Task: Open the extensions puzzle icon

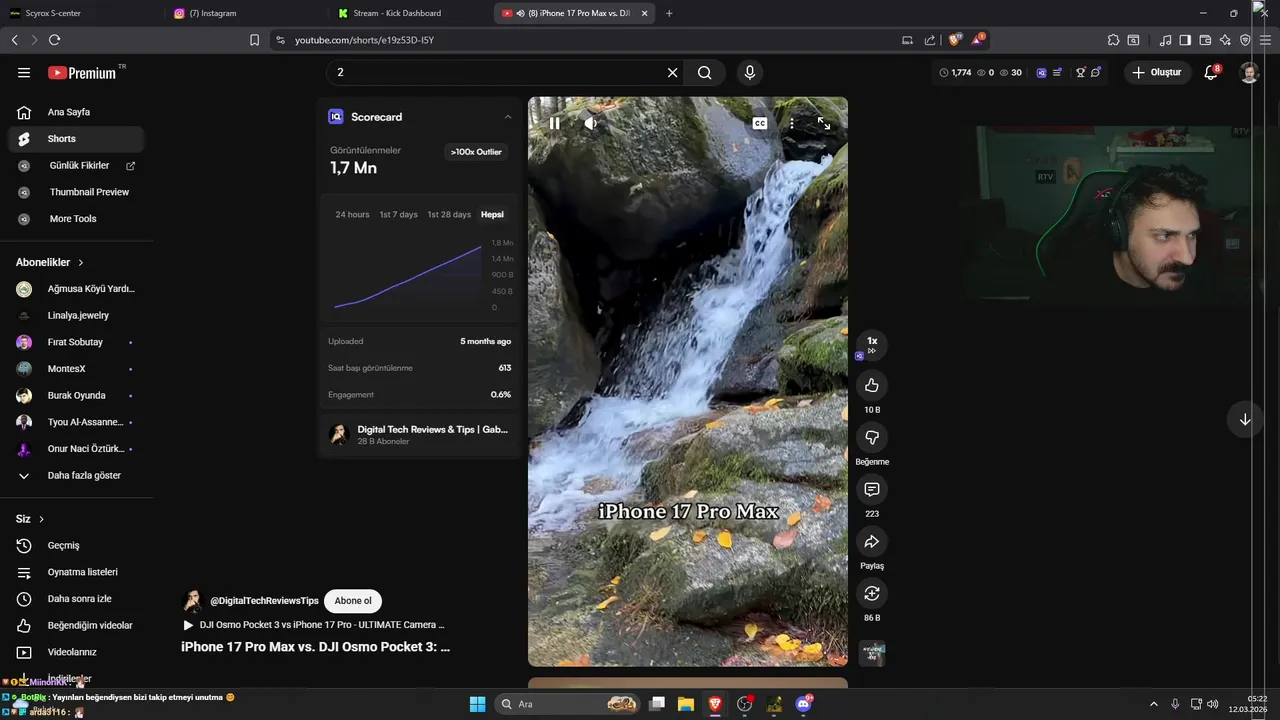Action: [x=1113, y=40]
